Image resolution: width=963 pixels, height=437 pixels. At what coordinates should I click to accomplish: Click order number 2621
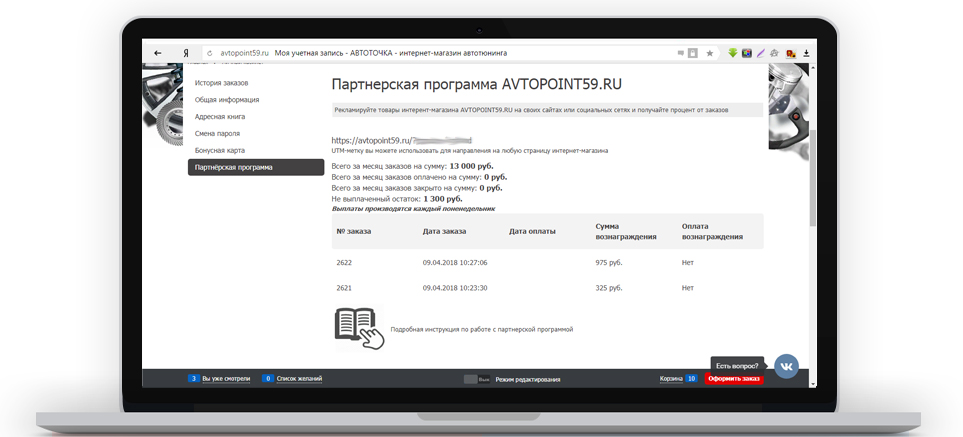tap(344, 288)
